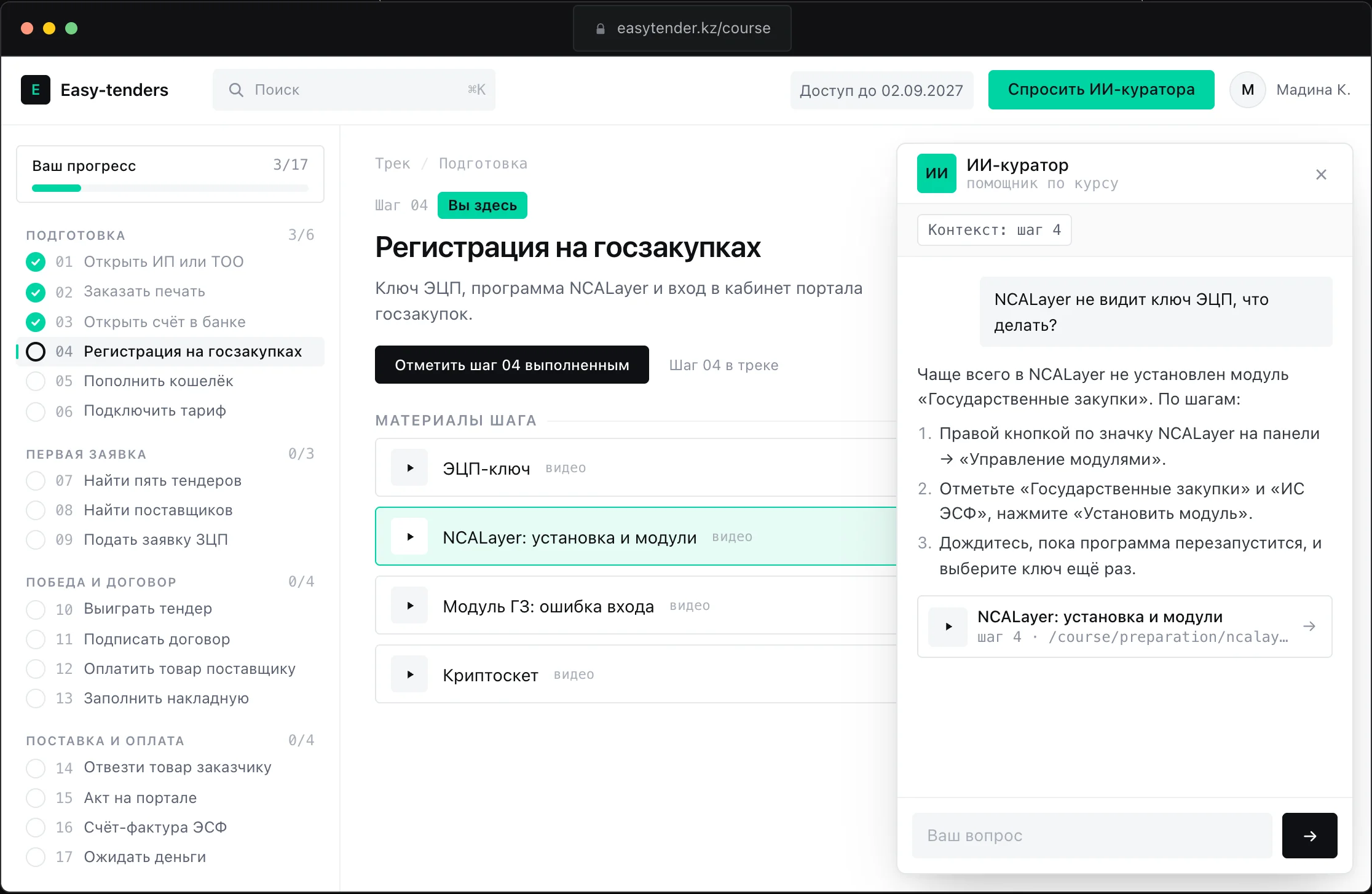Select step 13 Заполнить накладную

point(170,698)
